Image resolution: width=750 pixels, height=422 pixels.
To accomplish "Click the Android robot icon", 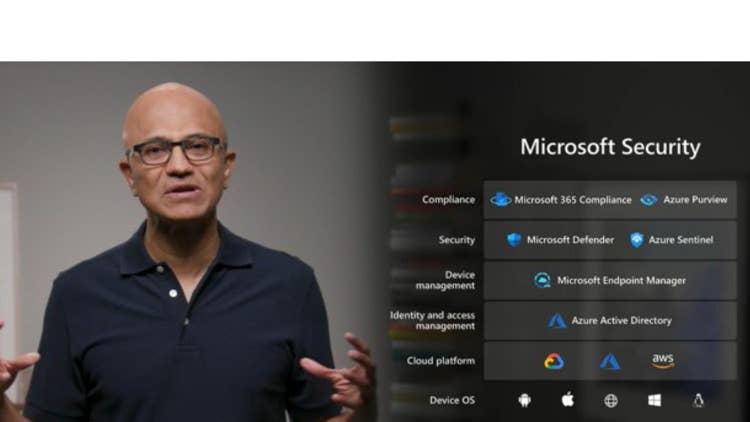I will 524,400.
